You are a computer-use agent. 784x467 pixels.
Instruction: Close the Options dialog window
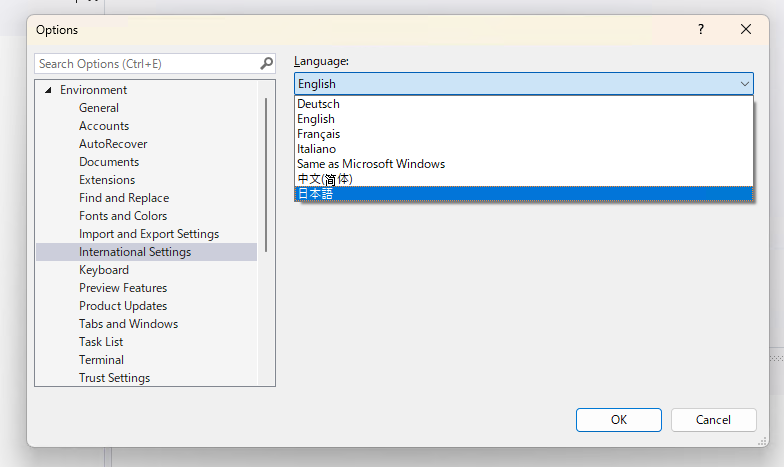(746, 30)
